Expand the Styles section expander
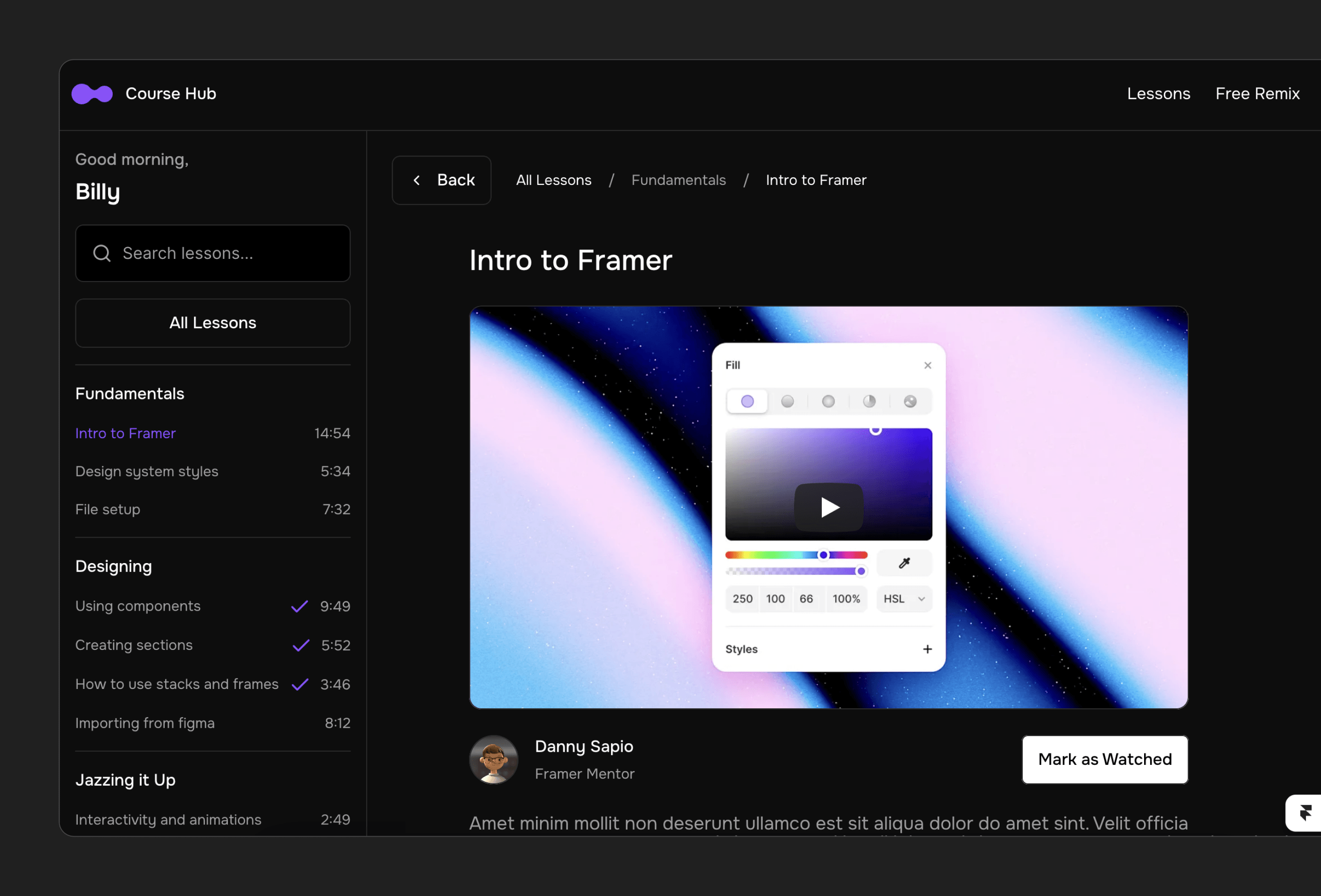This screenshot has height=896, width=1321. 925,648
